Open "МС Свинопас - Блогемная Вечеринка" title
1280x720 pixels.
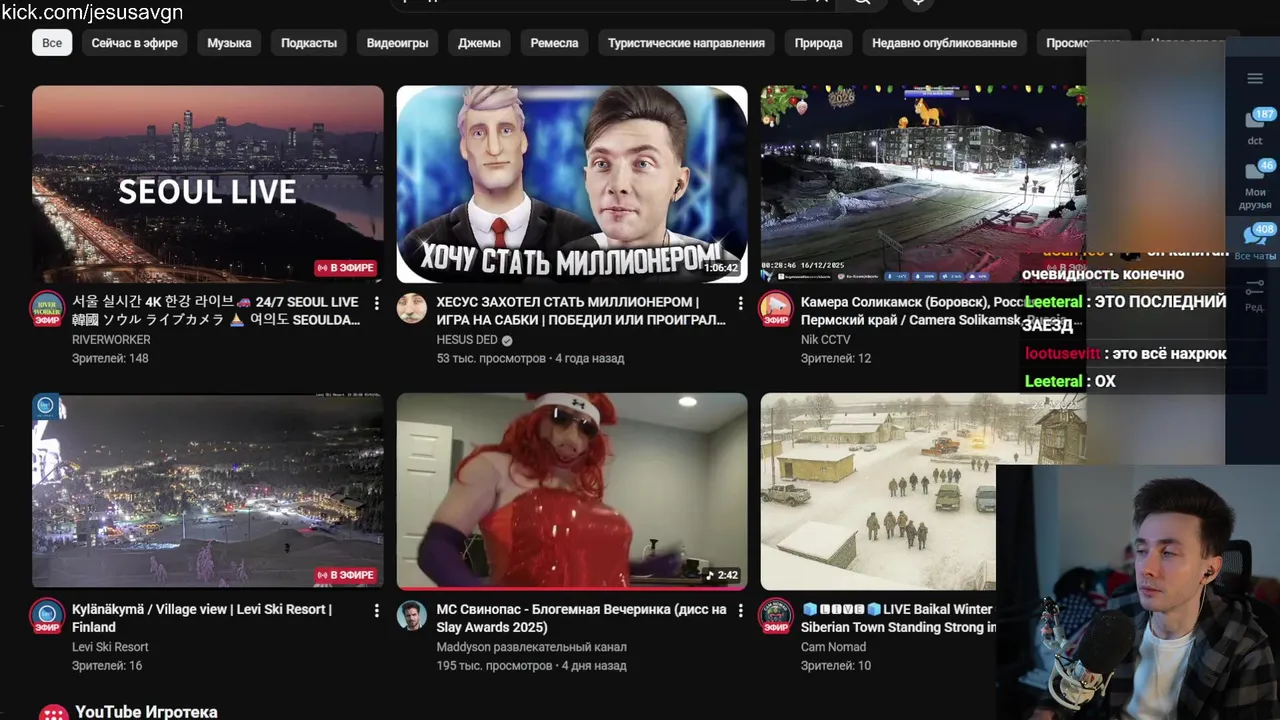coord(581,618)
